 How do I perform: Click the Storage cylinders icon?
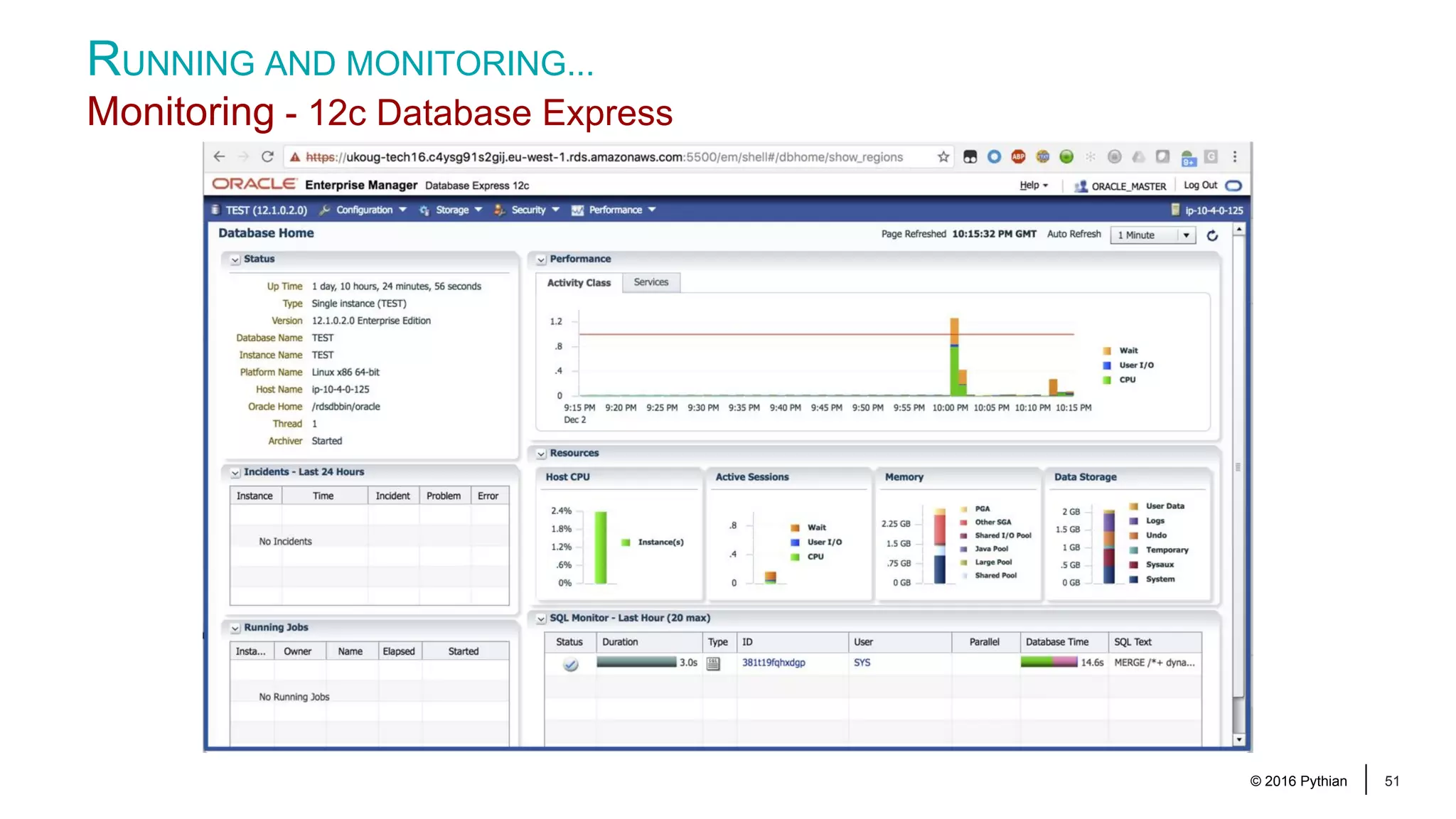[424, 210]
